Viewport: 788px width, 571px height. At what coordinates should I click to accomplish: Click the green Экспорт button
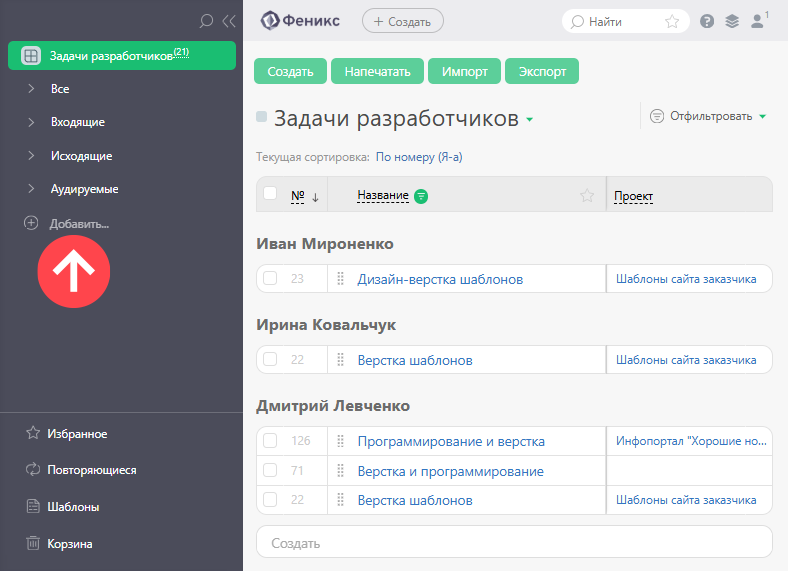point(542,71)
